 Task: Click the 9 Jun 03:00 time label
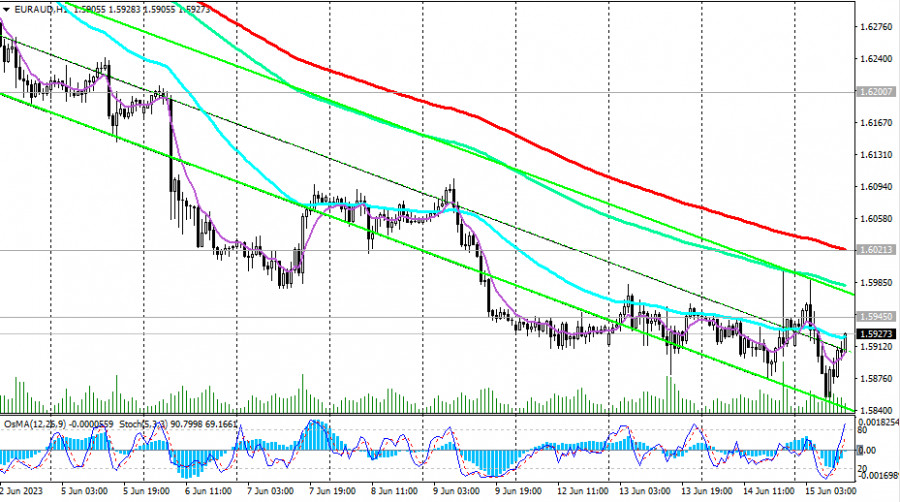[x=456, y=491]
